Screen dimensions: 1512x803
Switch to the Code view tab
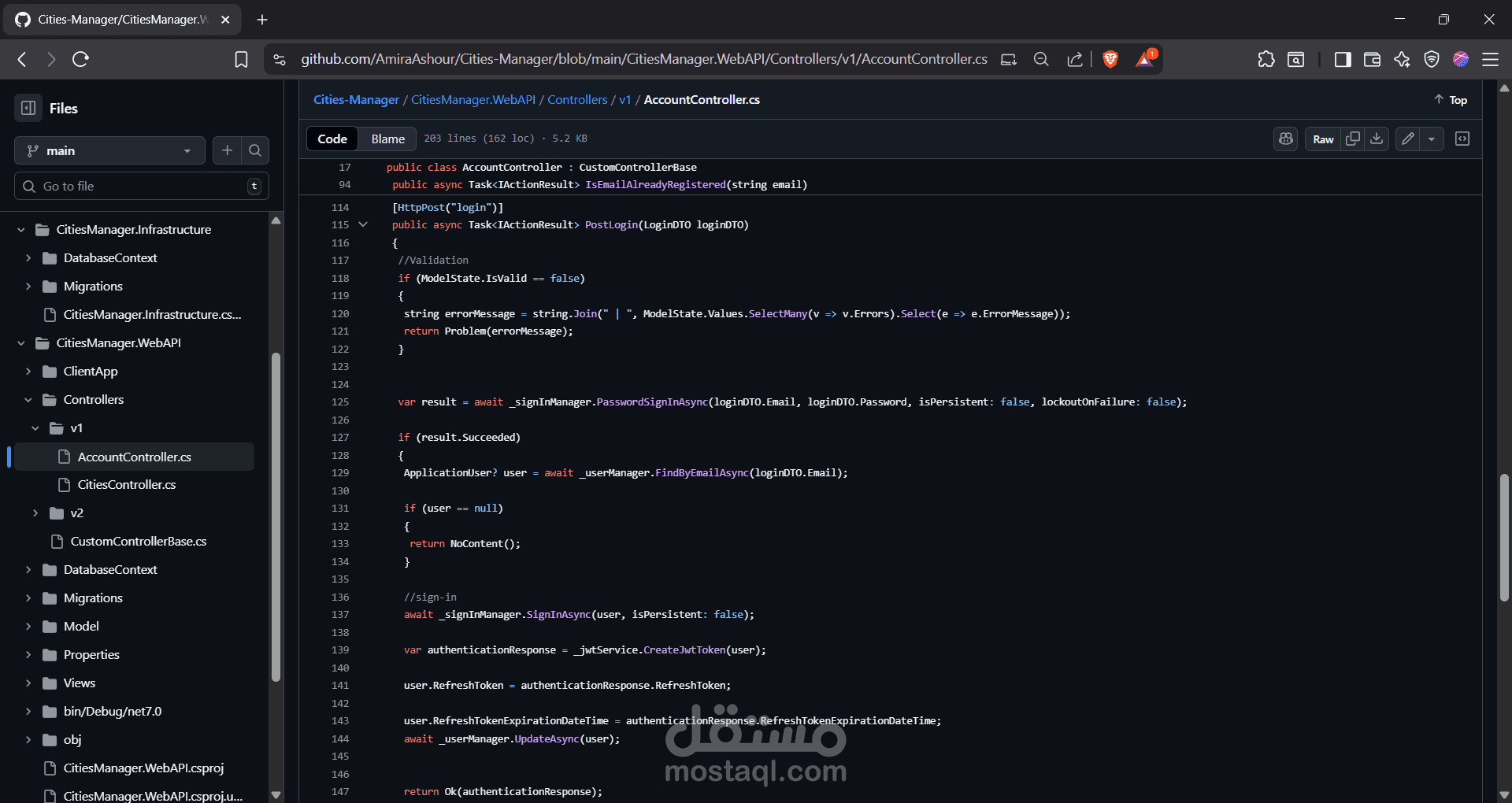click(x=332, y=139)
